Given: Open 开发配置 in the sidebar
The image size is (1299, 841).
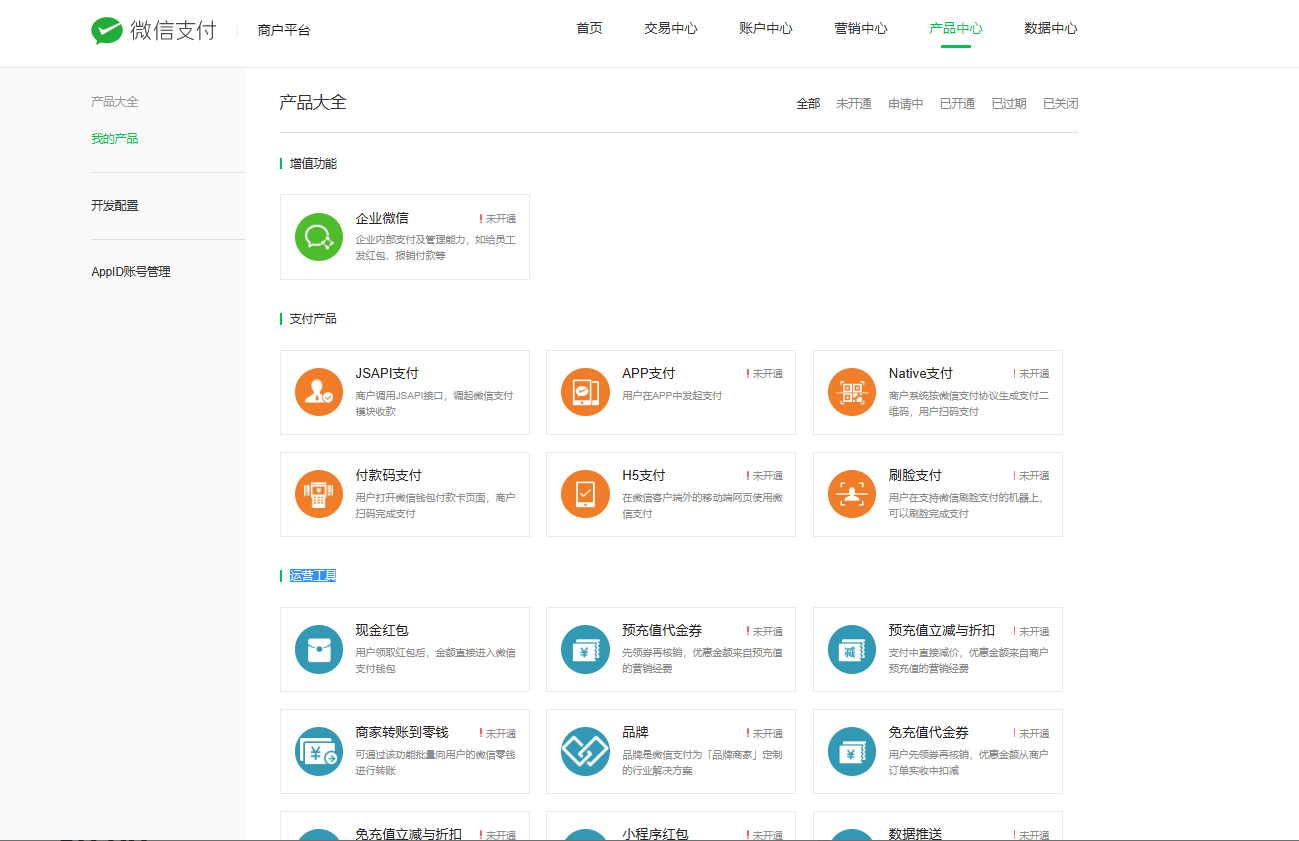Looking at the screenshot, I should [x=115, y=205].
